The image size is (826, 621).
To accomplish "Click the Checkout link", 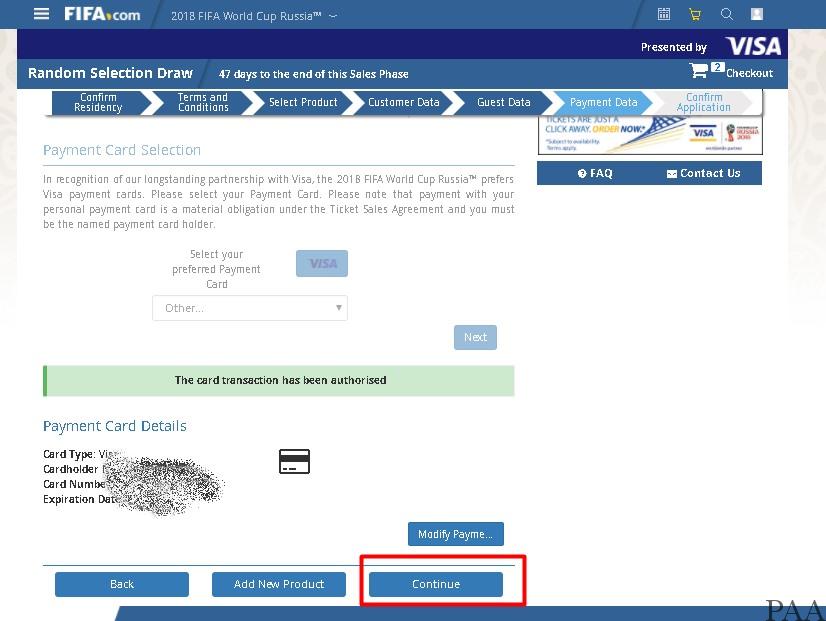I will pos(749,73).
